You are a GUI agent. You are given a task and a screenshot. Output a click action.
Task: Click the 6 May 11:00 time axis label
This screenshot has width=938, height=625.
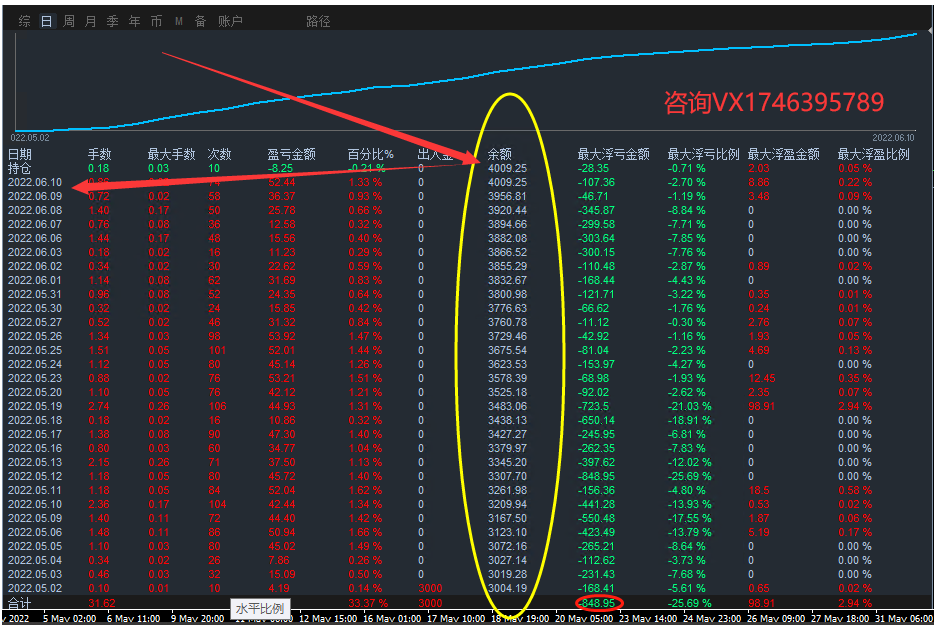click(x=133, y=618)
